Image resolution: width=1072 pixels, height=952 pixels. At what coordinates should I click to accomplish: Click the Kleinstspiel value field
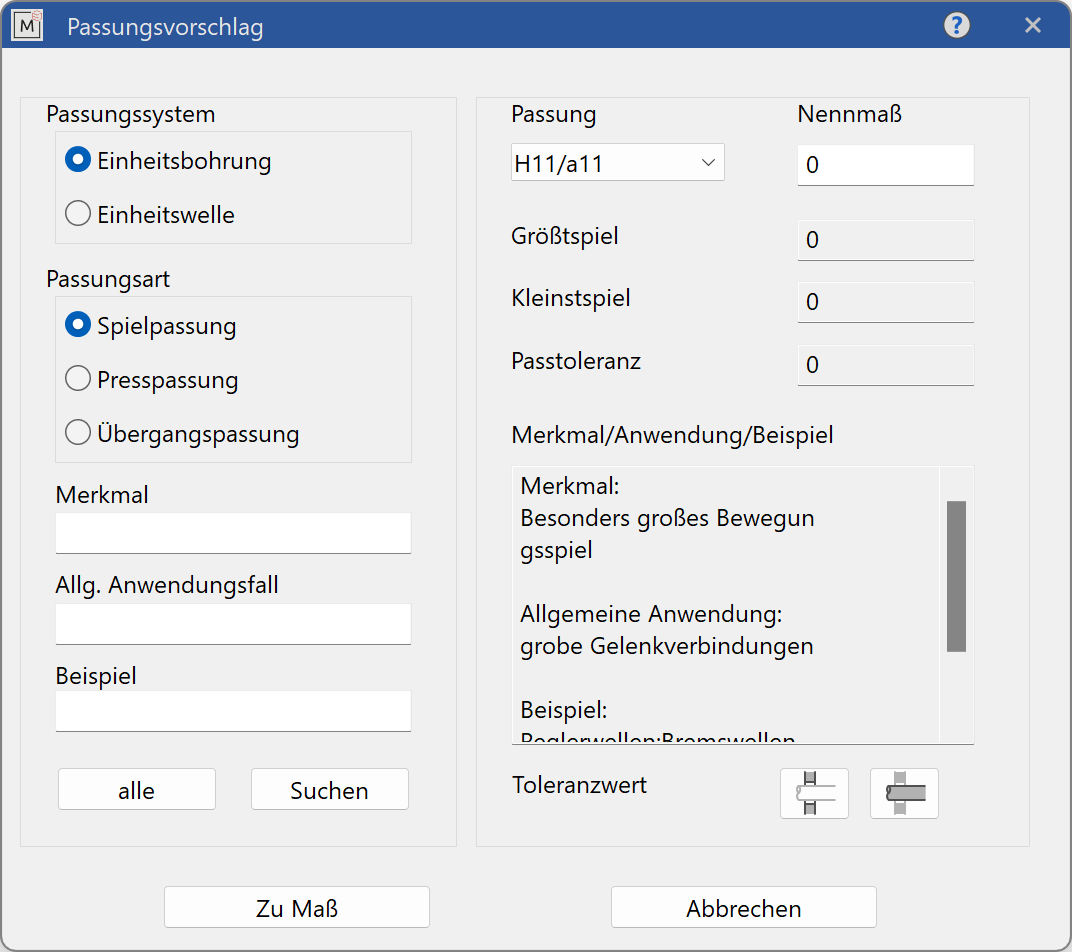pyautogui.click(x=885, y=302)
